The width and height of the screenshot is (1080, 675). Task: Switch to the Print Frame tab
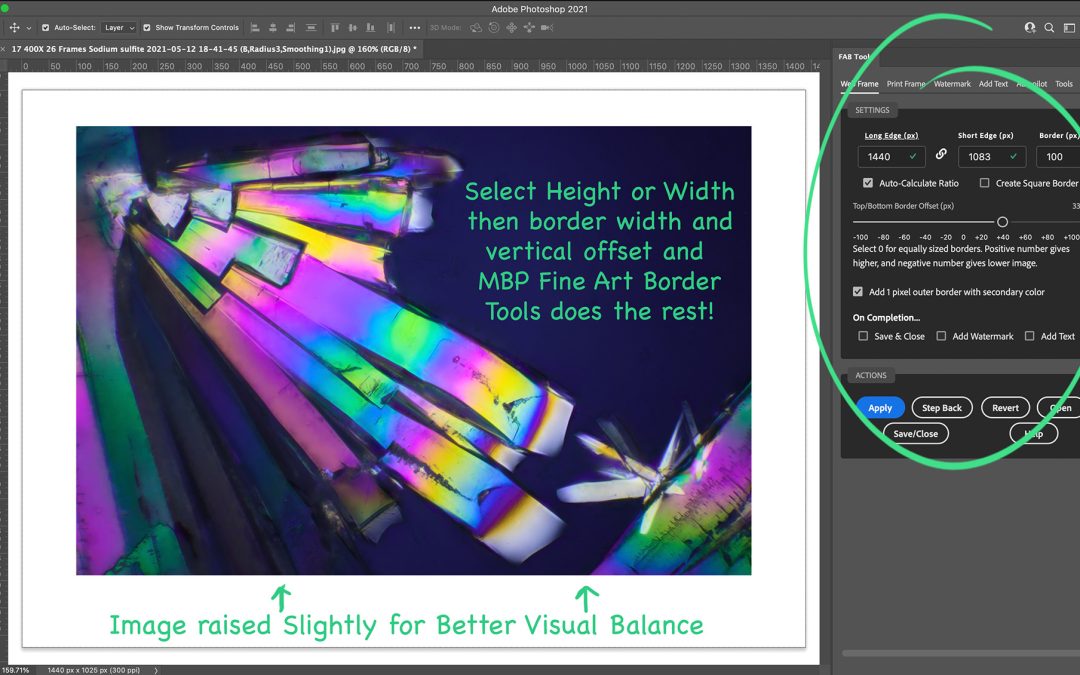905,84
